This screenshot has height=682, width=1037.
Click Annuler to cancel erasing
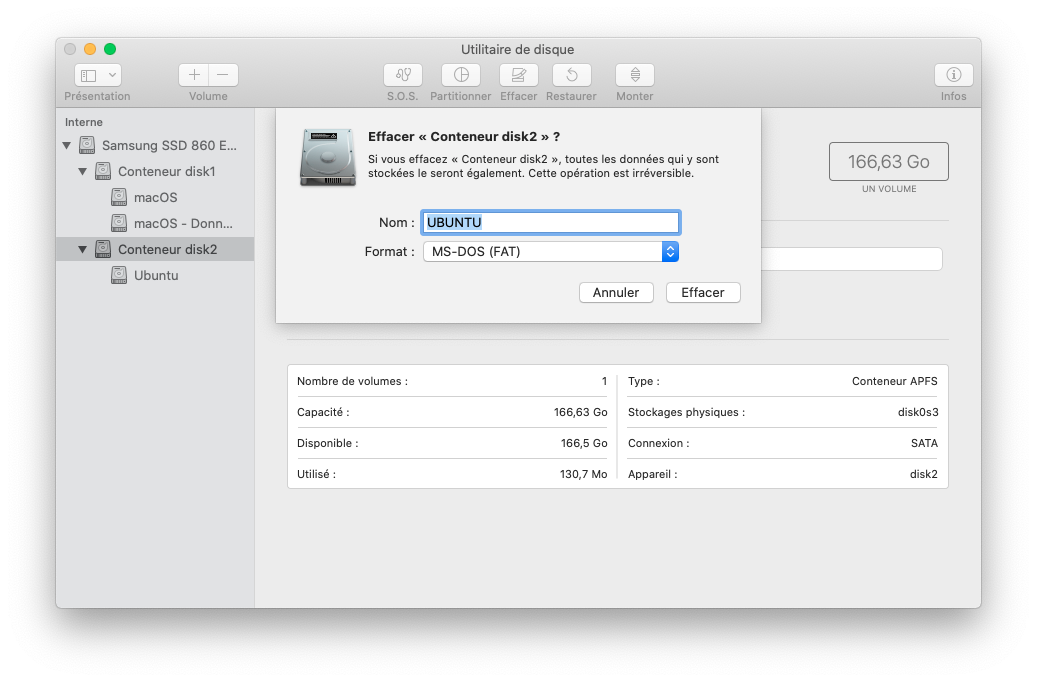[x=616, y=292]
